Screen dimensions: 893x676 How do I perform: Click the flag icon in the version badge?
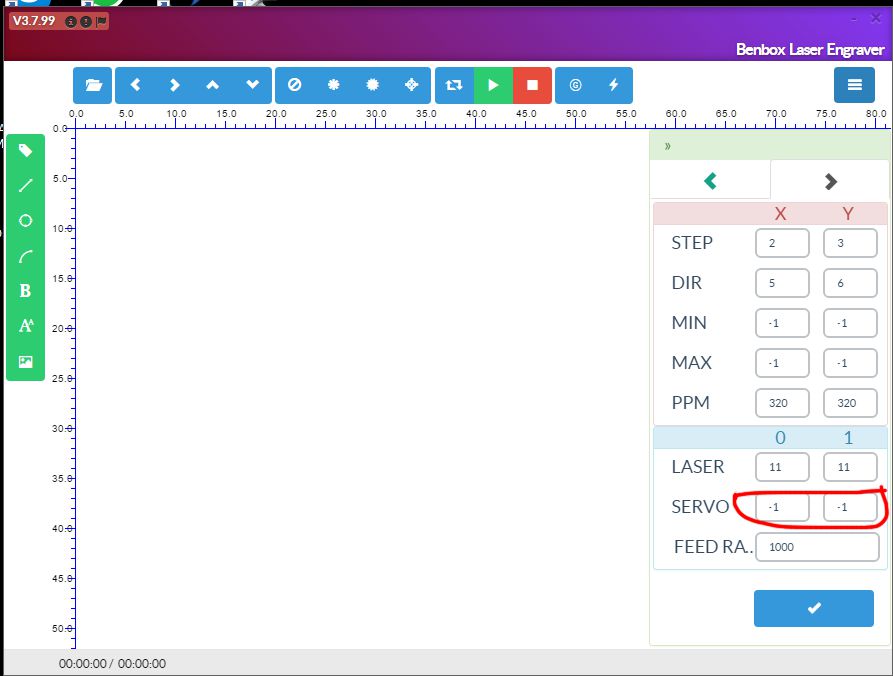pyautogui.click(x=101, y=22)
